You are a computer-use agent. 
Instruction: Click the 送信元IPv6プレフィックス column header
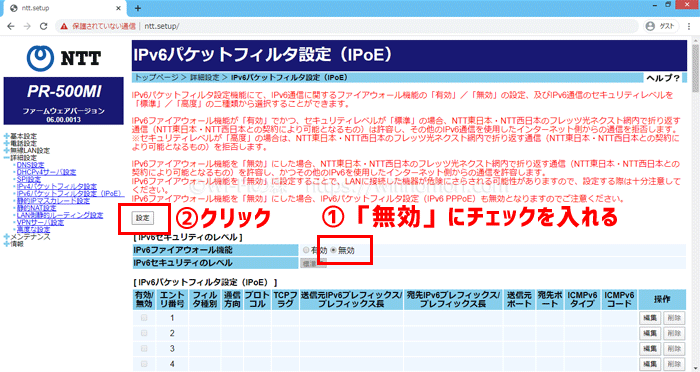tap(351, 300)
